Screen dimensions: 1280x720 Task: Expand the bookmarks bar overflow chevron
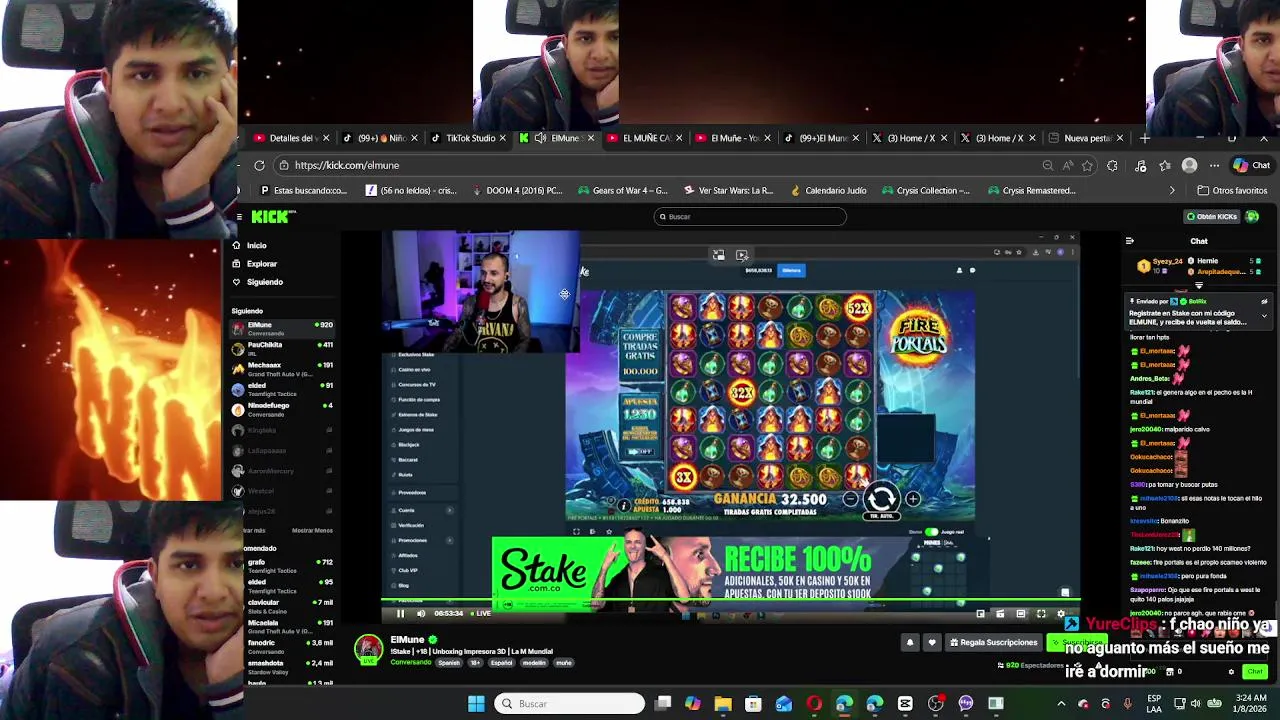pos(1172,190)
